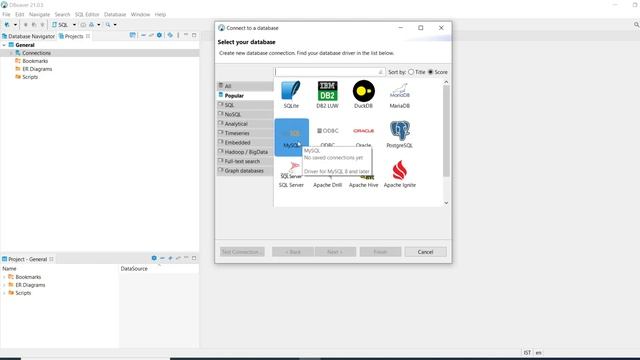Choose the SQL Server driver
Image resolution: width=640 pixels, height=360 pixels.
(x=291, y=175)
